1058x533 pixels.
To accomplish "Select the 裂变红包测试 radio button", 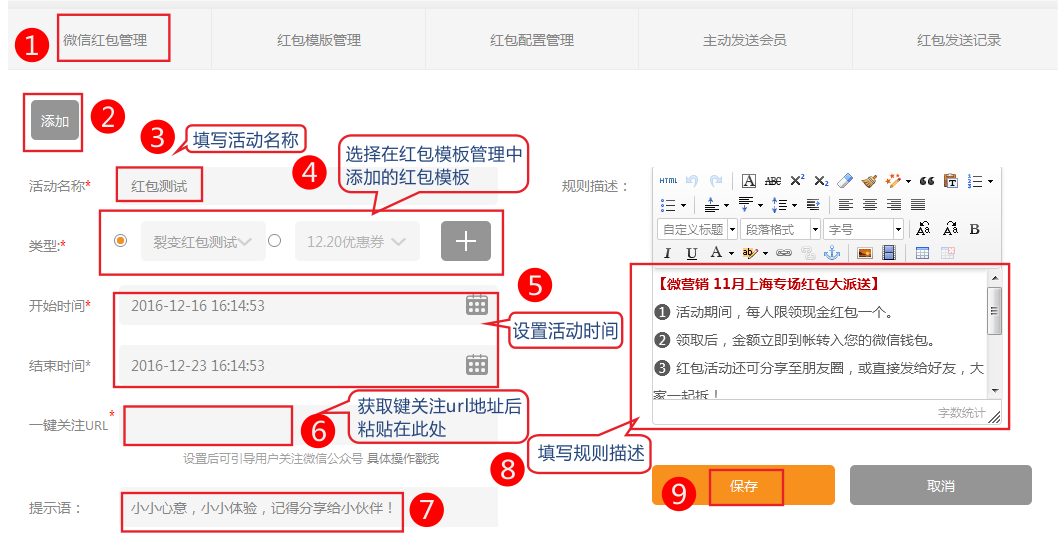I will [121, 241].
